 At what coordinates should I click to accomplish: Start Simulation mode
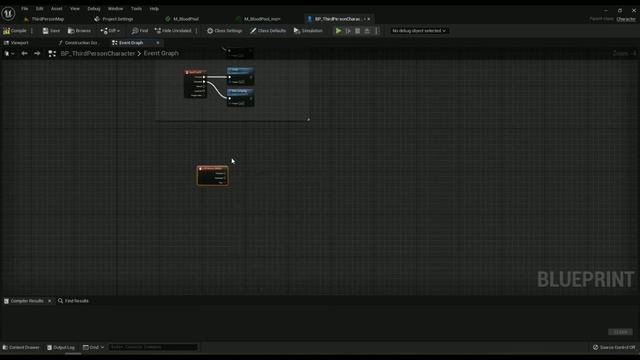tap(308, 31)
